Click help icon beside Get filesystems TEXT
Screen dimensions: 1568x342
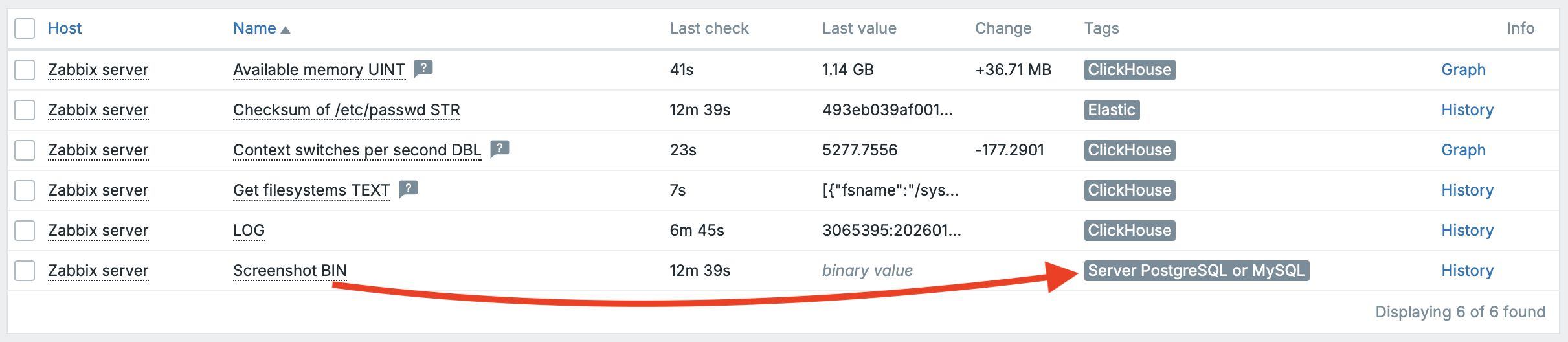[408, 188]
